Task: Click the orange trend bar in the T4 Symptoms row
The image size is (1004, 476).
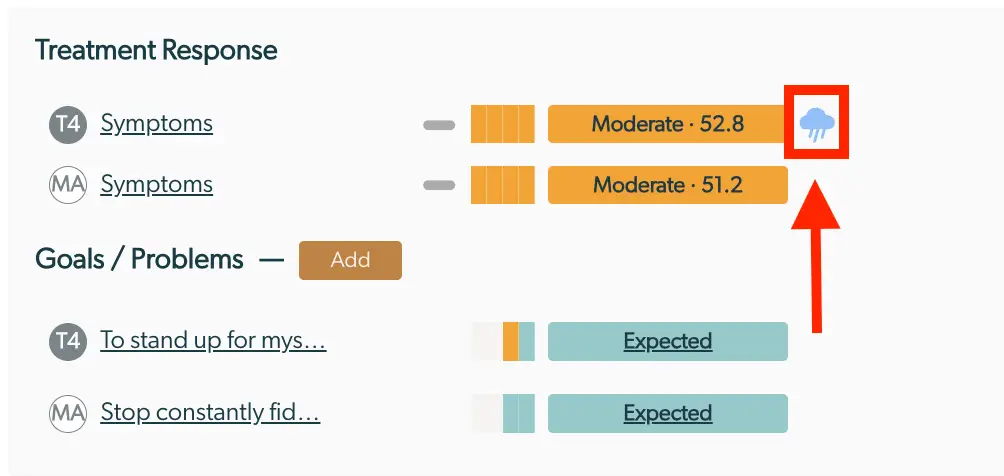Action: pos(503,125)
